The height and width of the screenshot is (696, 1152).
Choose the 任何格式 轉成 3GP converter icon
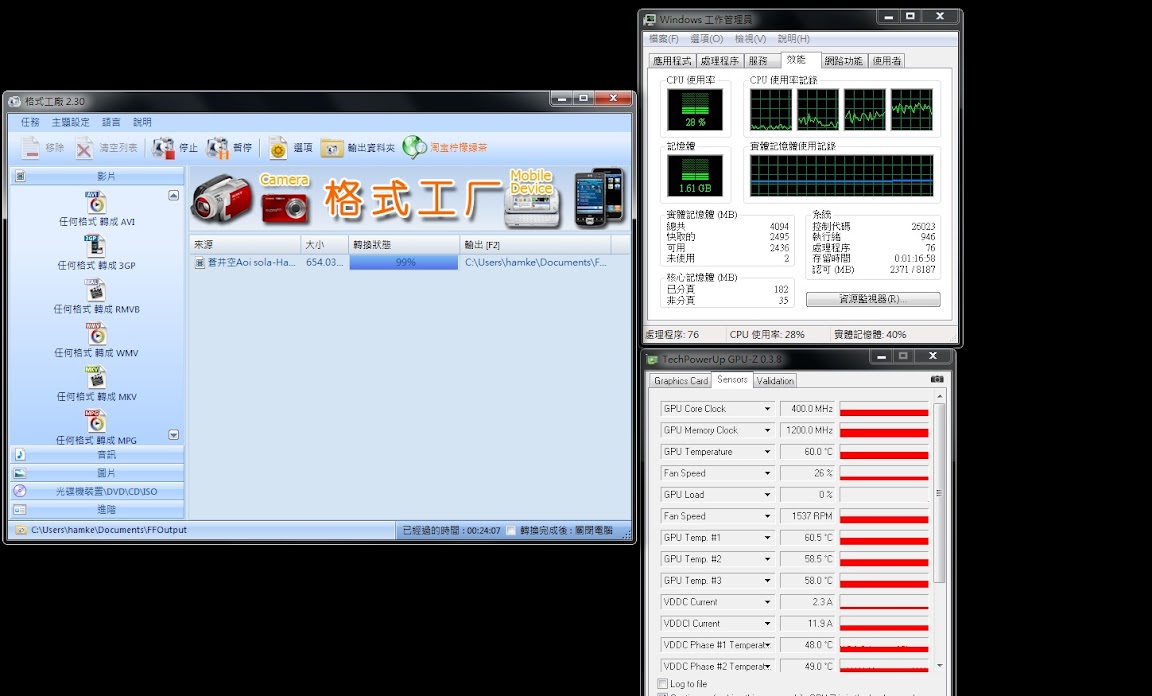pos(96,245)
